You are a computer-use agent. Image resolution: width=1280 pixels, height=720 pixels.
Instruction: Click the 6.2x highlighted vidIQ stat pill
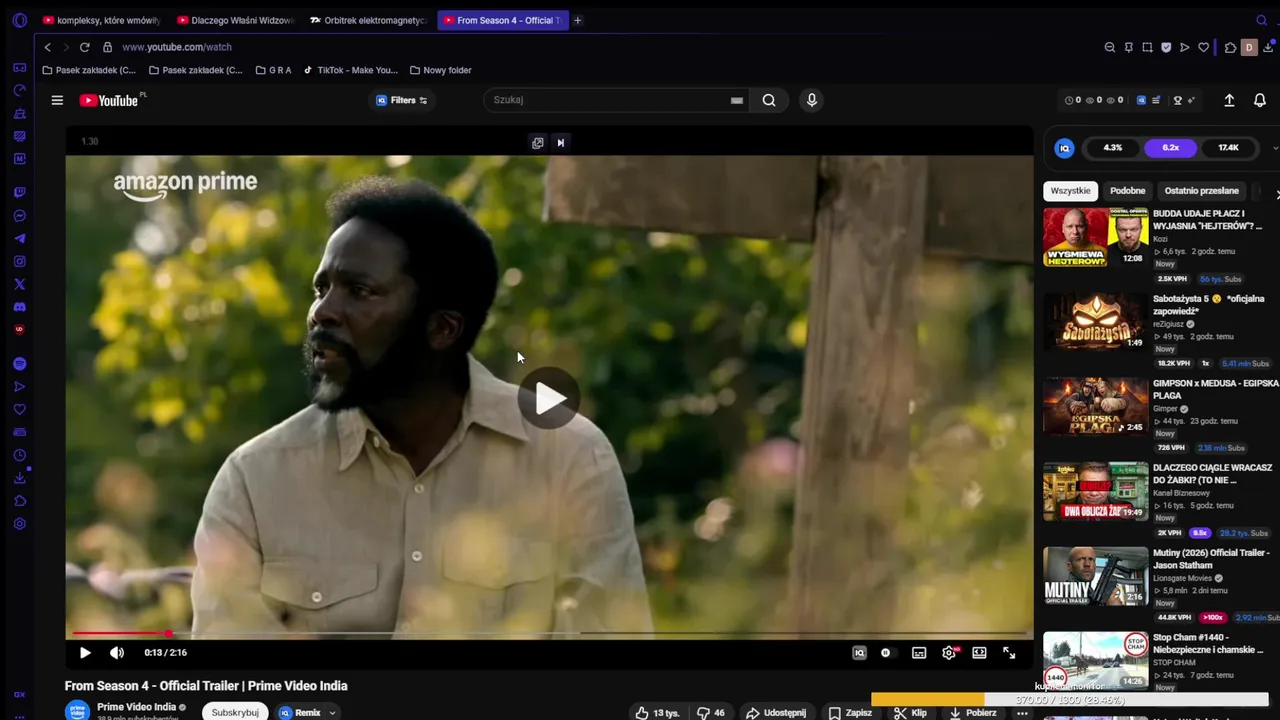tap(1170, 148)
